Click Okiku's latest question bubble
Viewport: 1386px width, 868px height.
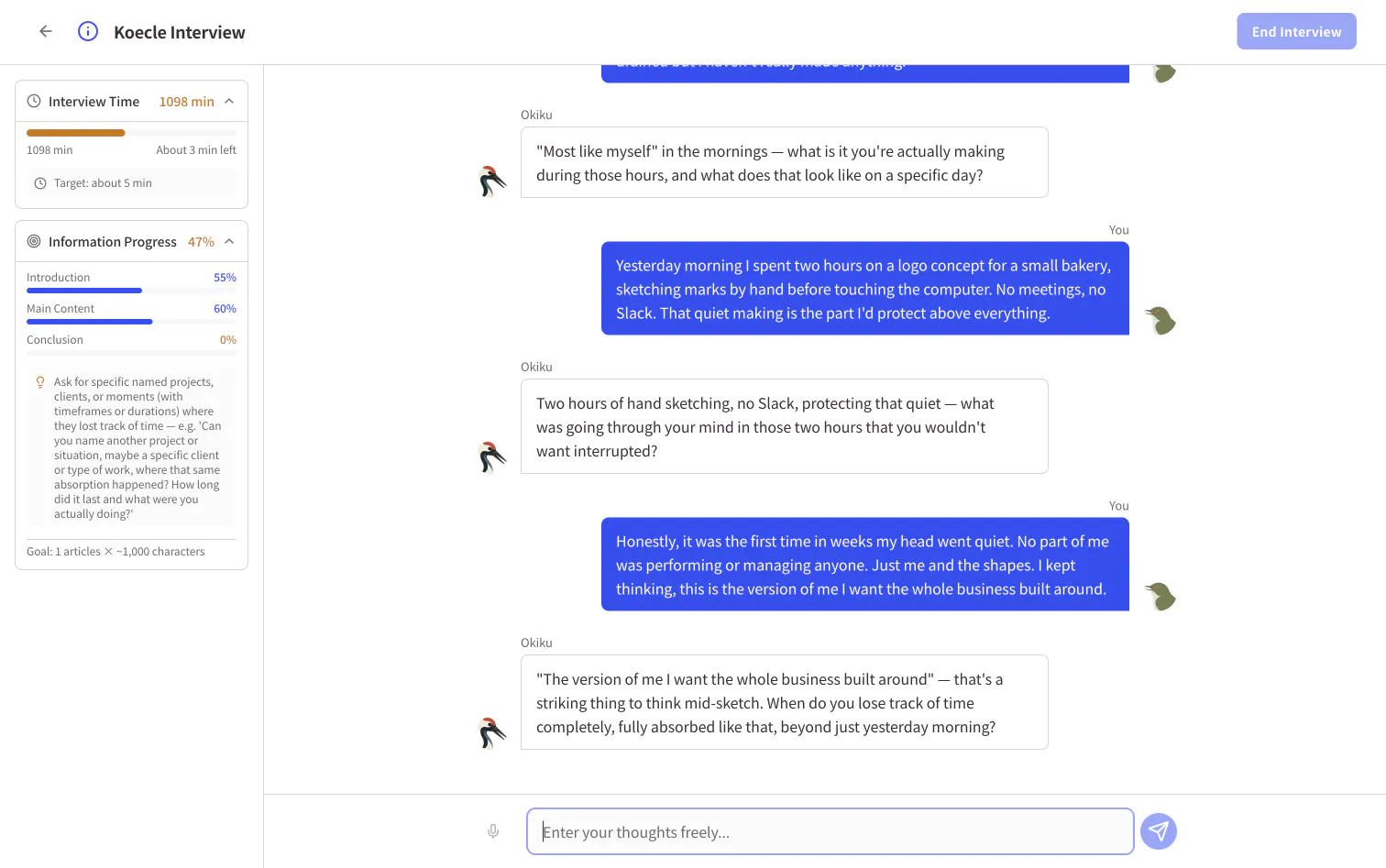coord(784,702)
